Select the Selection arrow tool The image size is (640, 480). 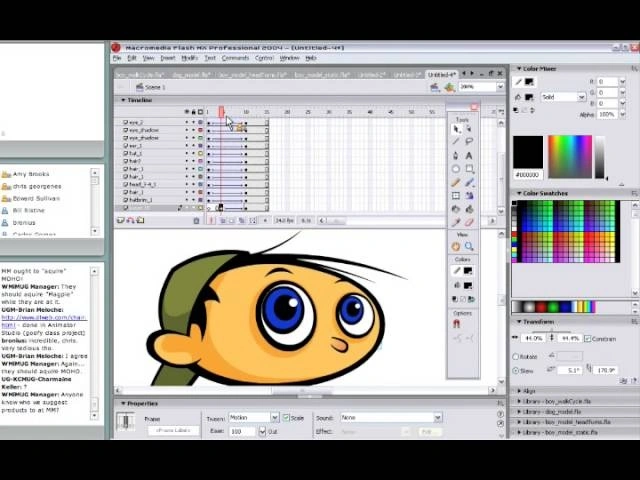pos(456,129)
